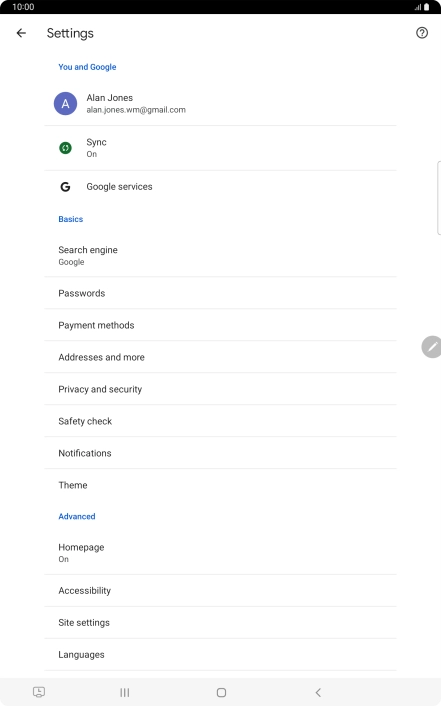The image size is (441, 706).
Task: Open Addresses and more
Action: pyautogui.click(x=221, y=357)
